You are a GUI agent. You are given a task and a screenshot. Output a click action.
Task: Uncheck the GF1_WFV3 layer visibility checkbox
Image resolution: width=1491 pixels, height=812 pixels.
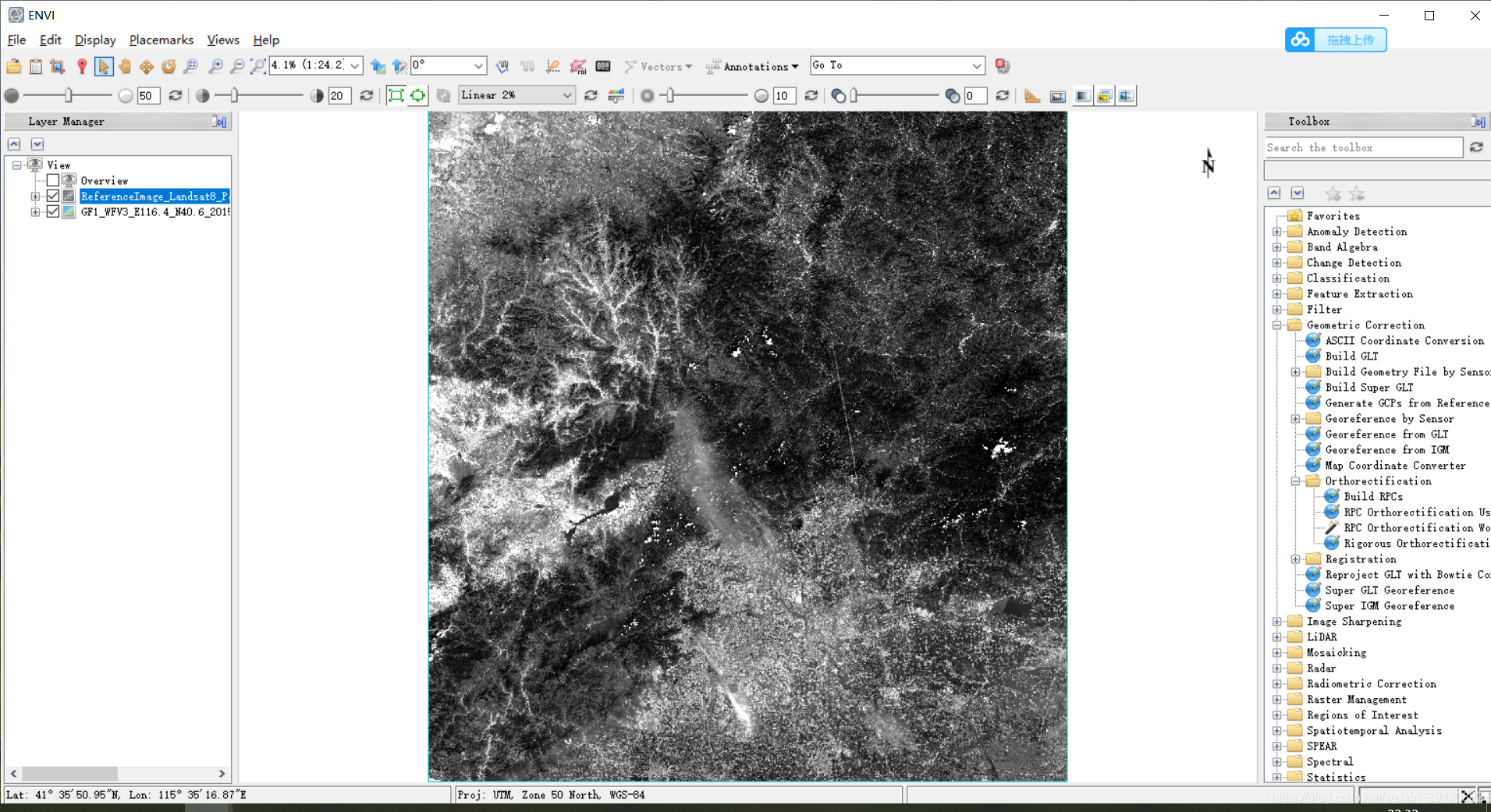(53, 211)
